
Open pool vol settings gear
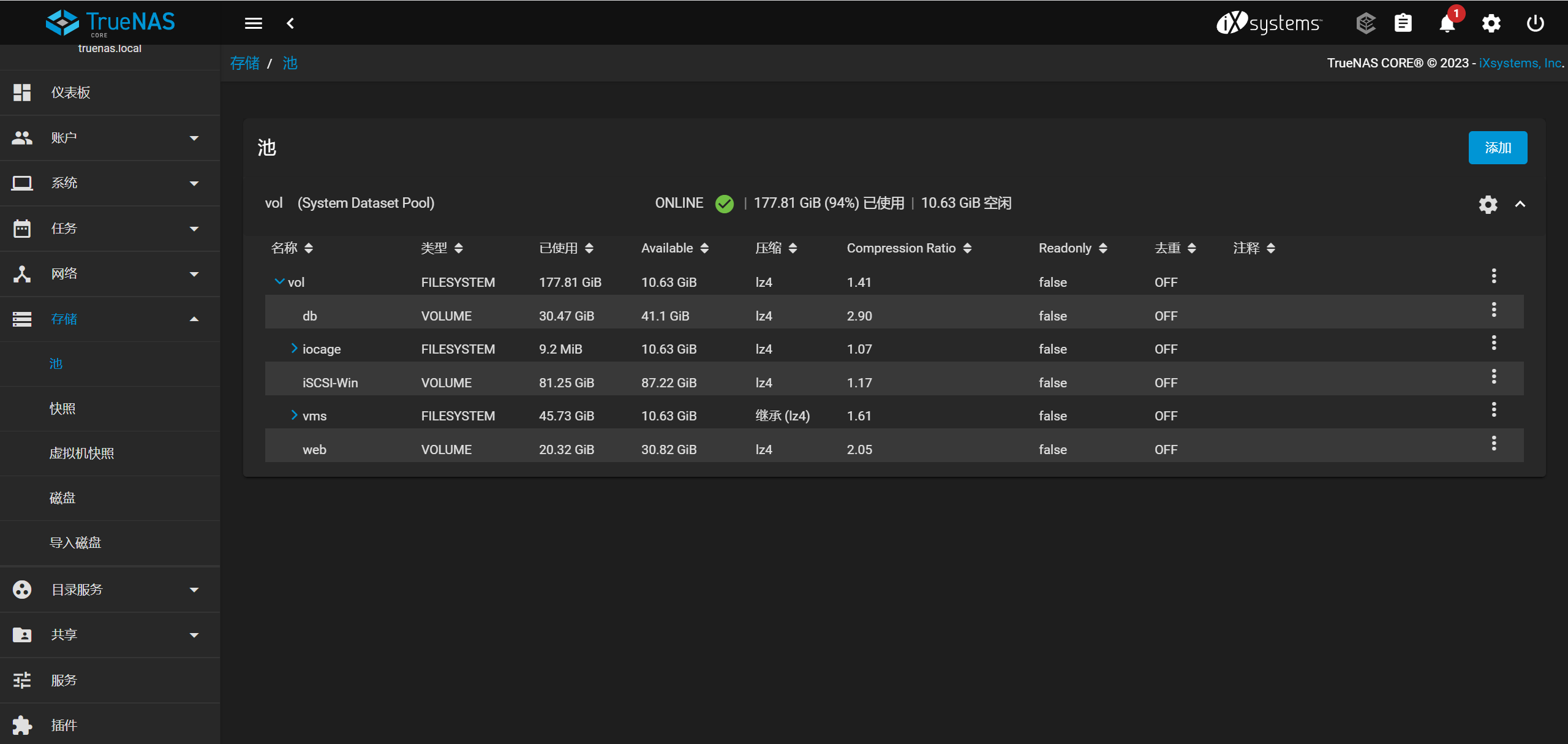pos(1488,204)
